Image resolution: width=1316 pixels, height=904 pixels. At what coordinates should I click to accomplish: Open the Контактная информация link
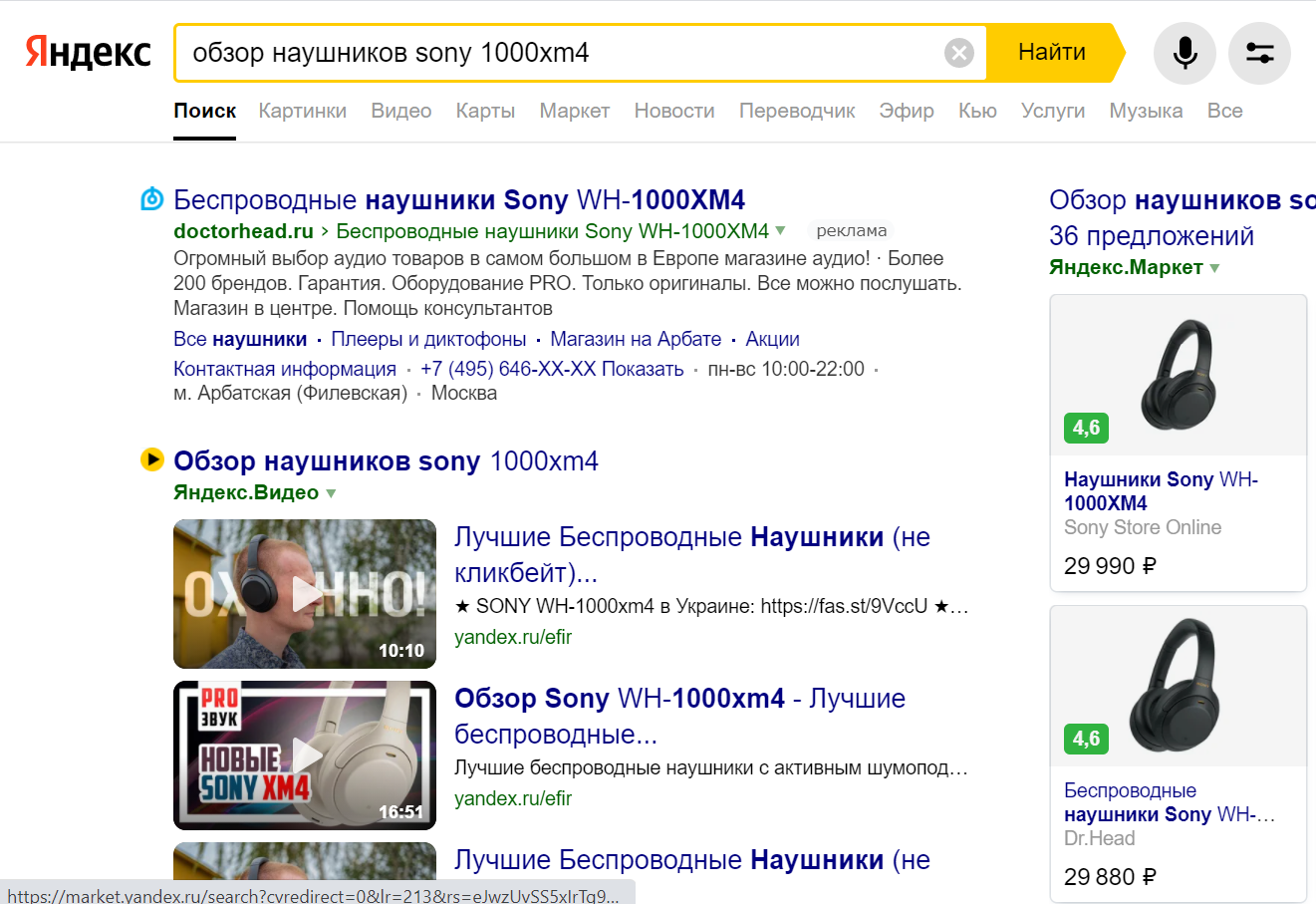[x=285, y=369]
